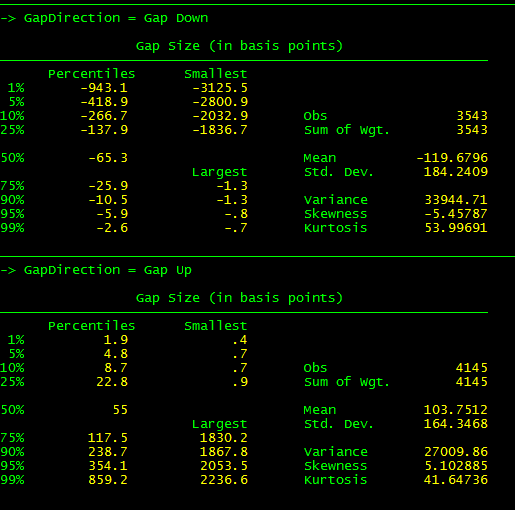The image size is (515, 510).
Task: Click the Gap Down median -65.3
Action: (108, 157)
